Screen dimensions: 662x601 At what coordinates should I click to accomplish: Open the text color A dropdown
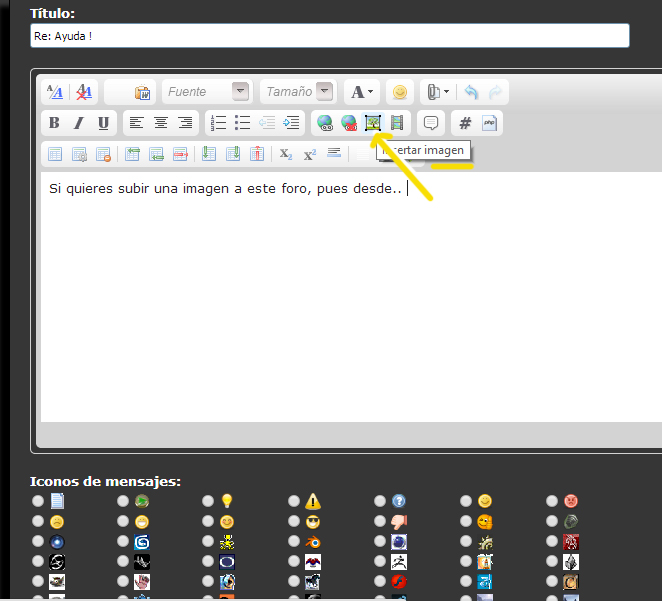tap(362, 92)
